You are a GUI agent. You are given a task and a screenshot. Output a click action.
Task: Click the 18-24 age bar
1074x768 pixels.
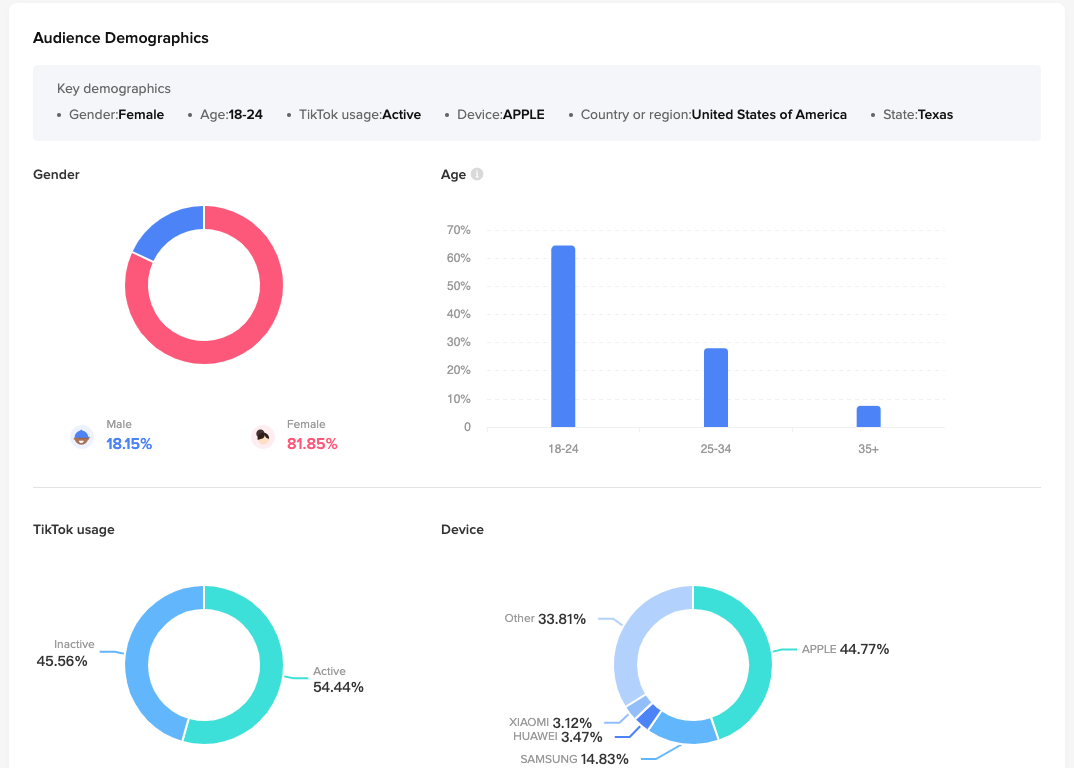563,336
